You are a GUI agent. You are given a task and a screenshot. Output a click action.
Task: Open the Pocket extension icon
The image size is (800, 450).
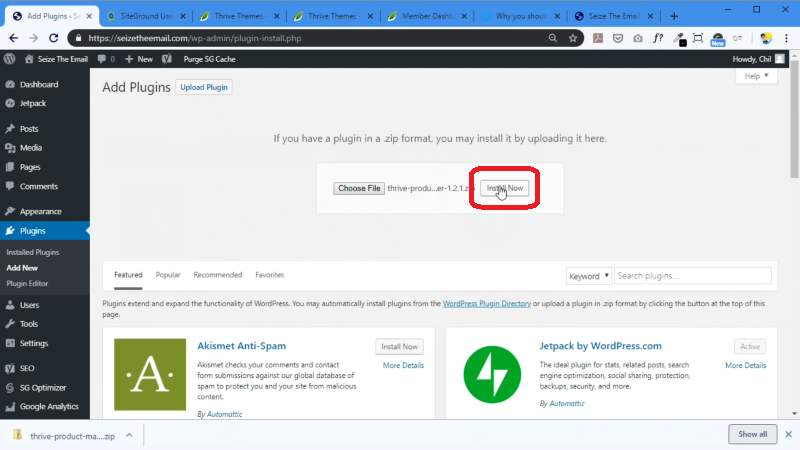click(618, 38)
